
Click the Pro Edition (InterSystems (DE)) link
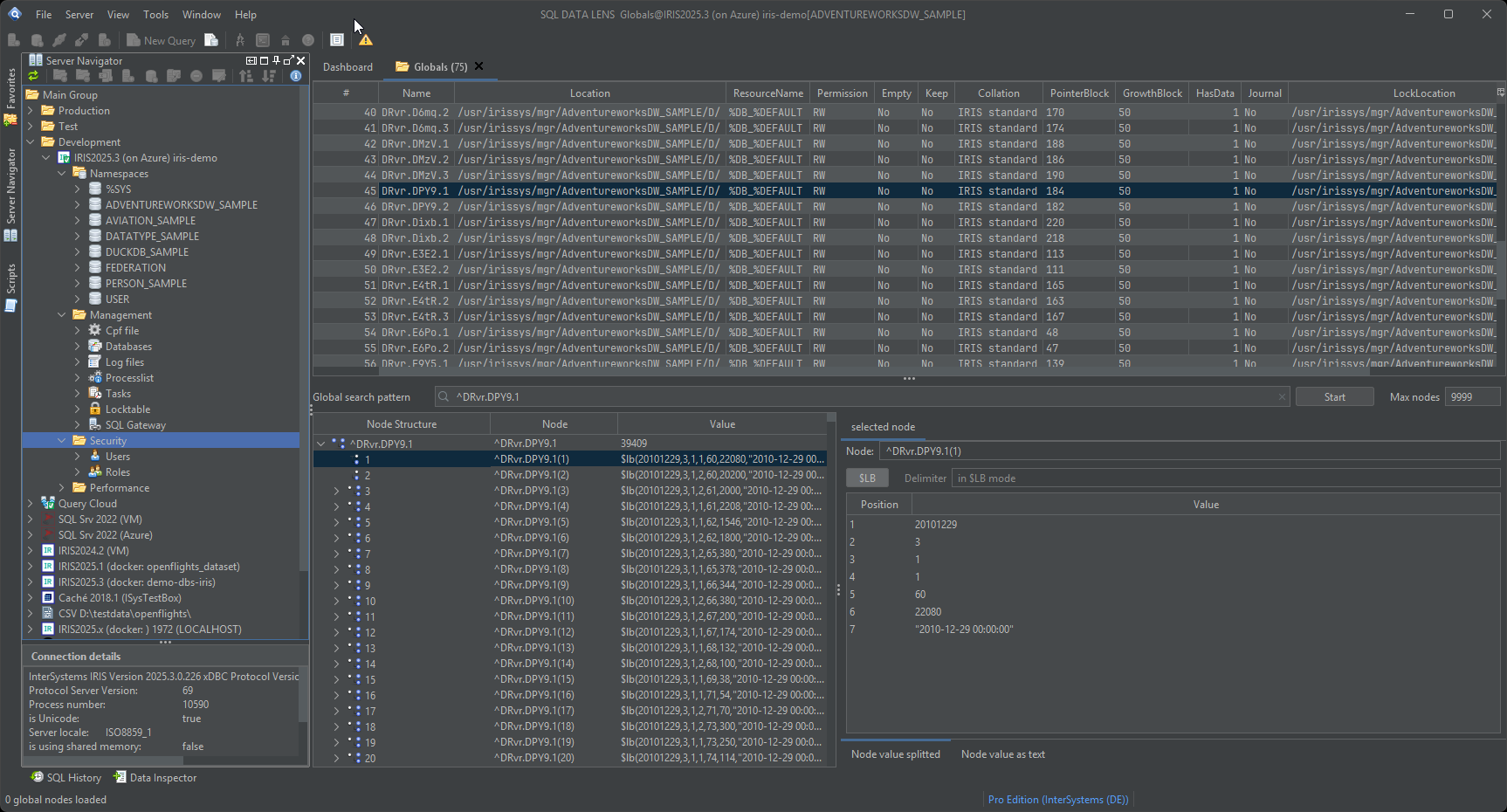click(1058, 800)
